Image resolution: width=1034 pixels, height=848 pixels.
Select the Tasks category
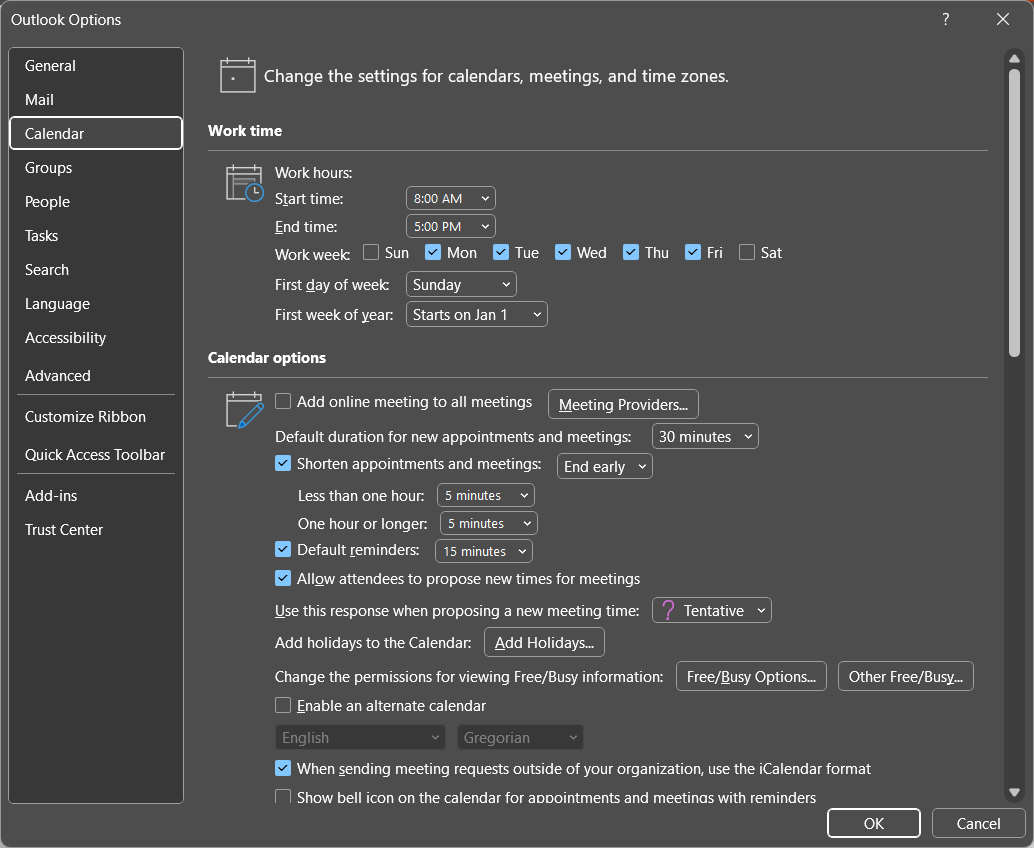click(96, 235)
